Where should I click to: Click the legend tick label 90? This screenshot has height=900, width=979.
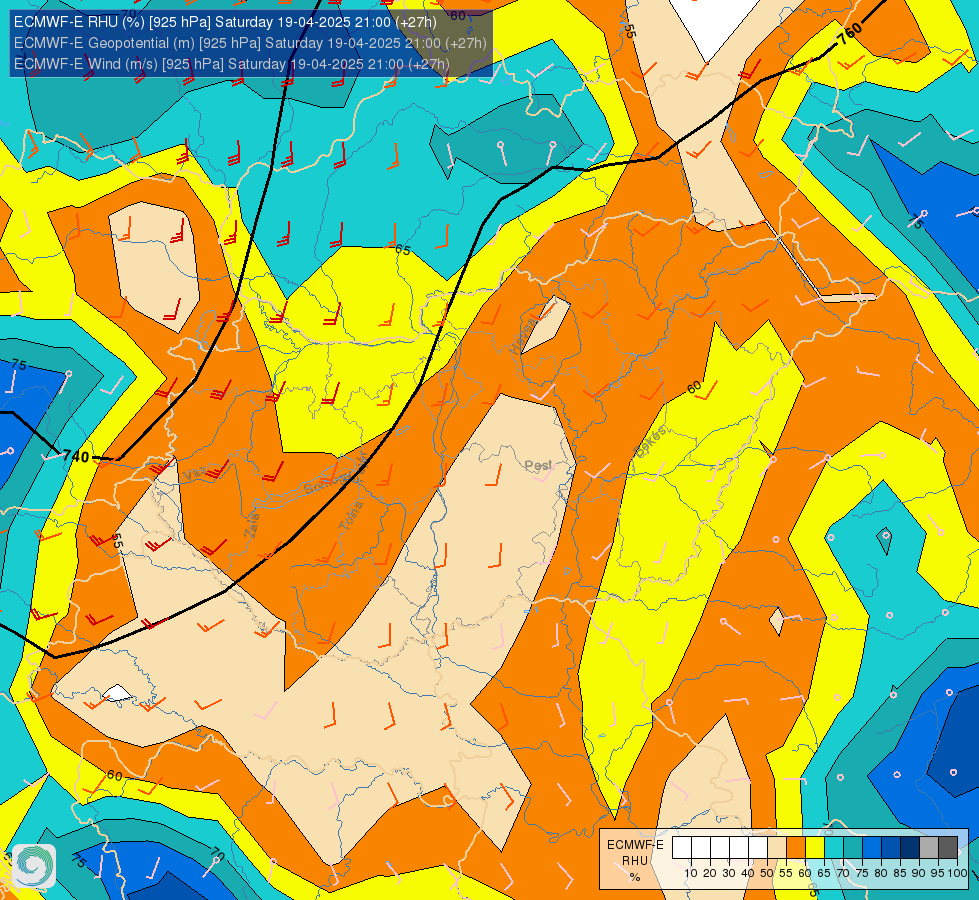(x=918, y=873)
